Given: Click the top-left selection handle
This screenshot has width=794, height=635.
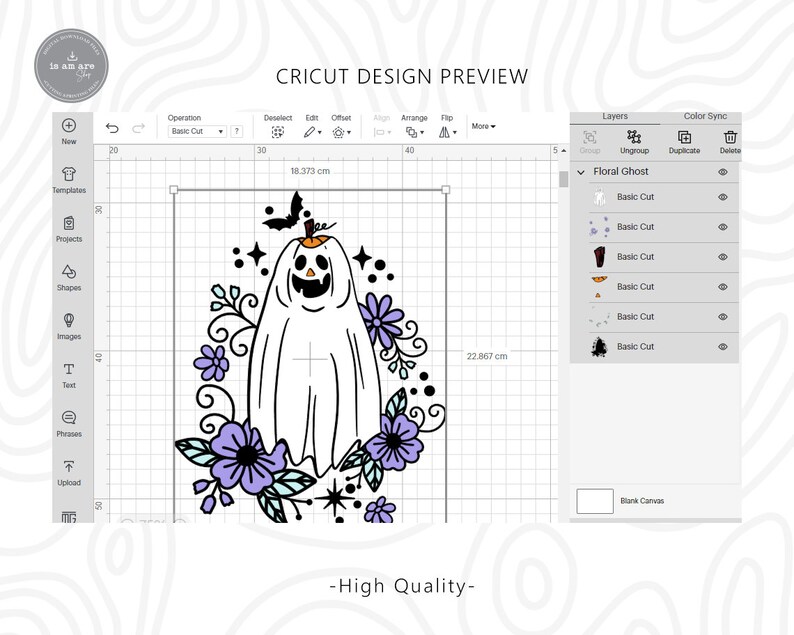Looking at the screenshot, I should click(x=174, y=189).
